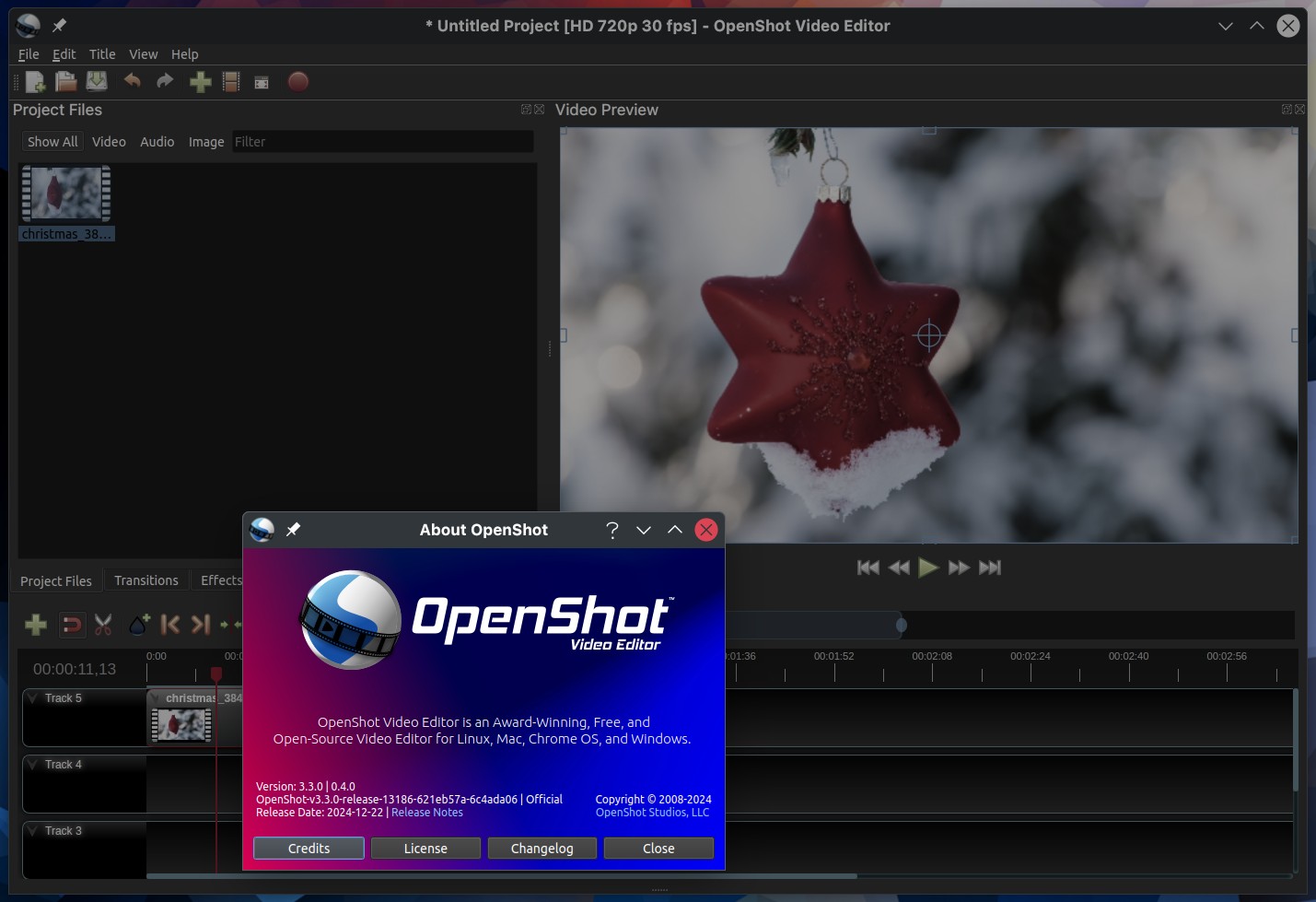Open the Release Notes link

[427, 813]
